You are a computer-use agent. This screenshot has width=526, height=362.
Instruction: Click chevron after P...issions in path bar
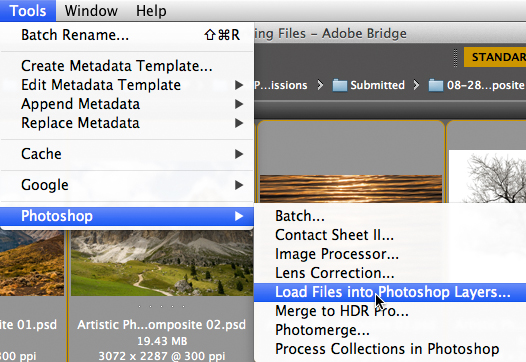pos(320,85)
